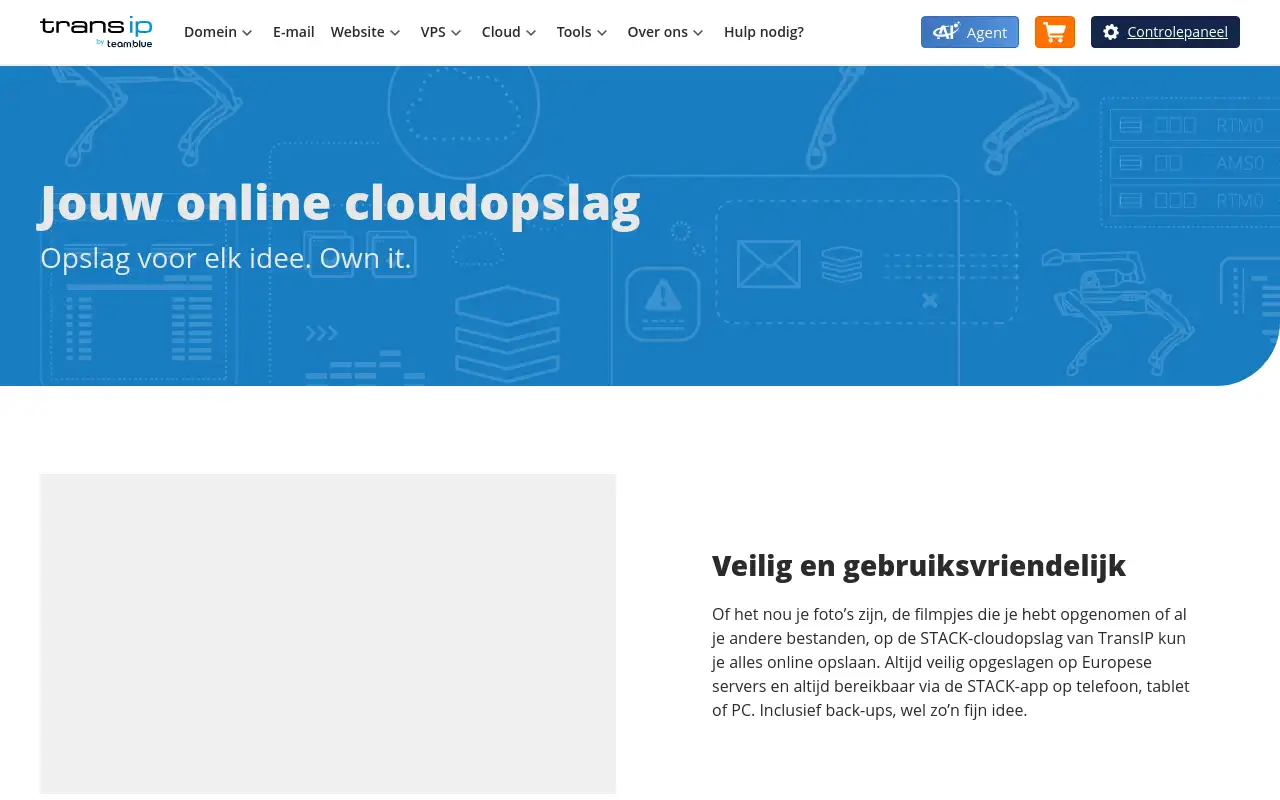
Task: Open the Domein menu label
Action: [x=210, y=32]
